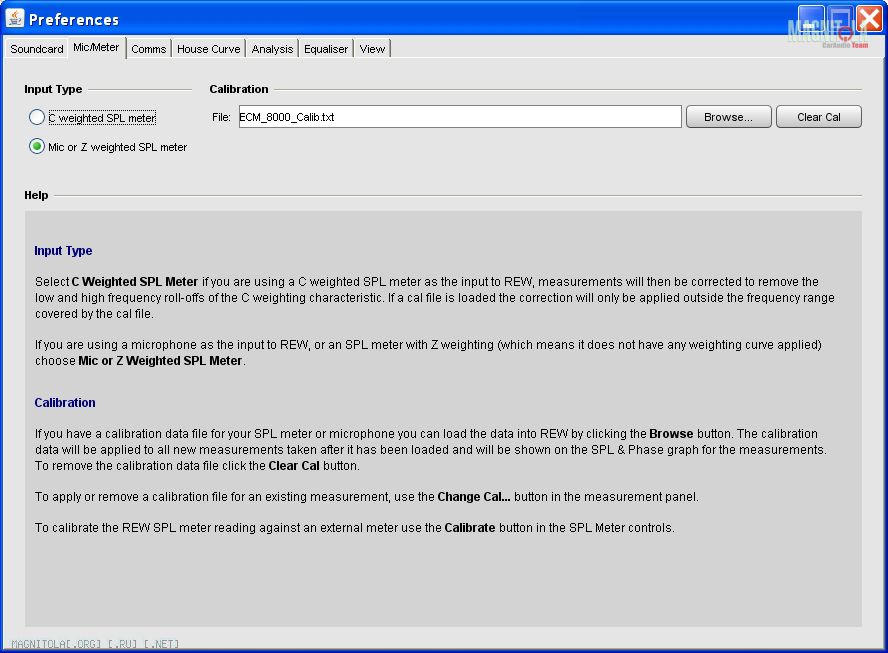Select the C weighted SPL meter option
888x653 pixels.
coord(37,118)
